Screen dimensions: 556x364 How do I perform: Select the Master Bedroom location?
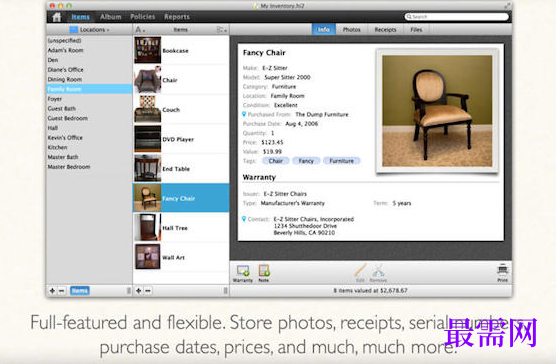click(x=89, y=167)
